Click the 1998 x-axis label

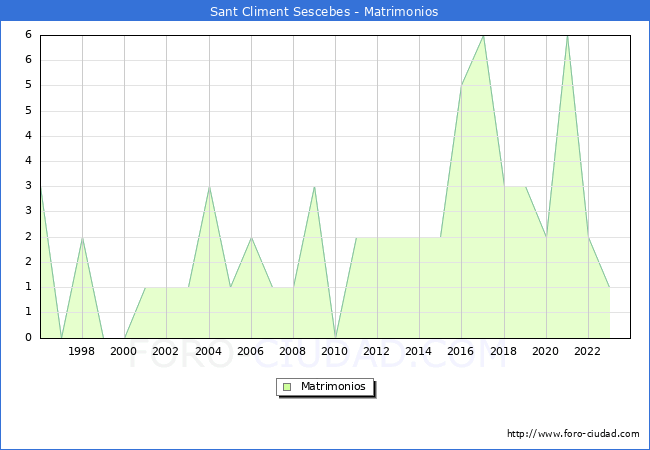pyautogui.click(x=81, y=351)
